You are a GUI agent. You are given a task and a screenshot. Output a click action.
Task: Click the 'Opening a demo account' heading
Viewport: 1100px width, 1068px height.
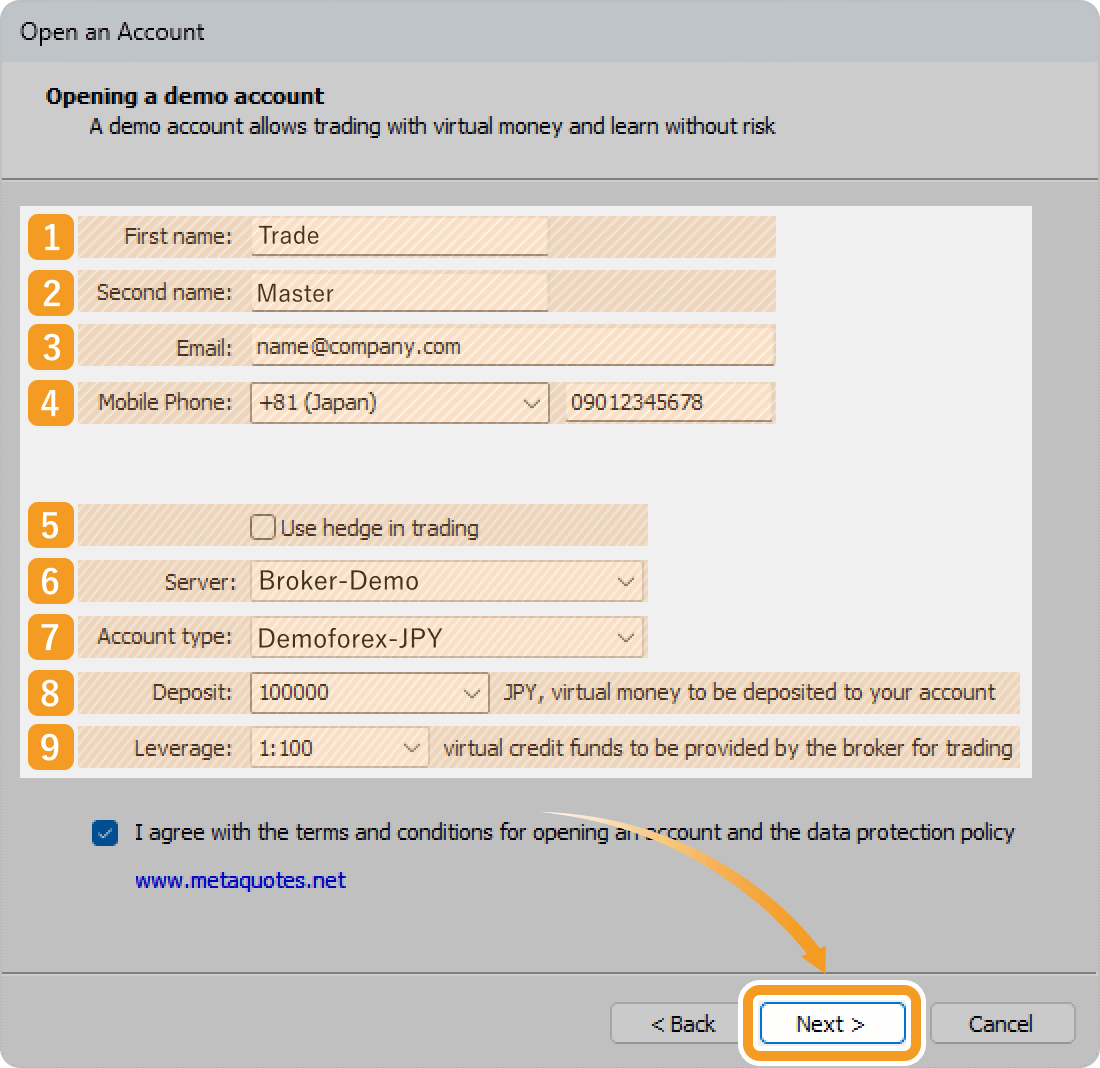pos(185,96)
